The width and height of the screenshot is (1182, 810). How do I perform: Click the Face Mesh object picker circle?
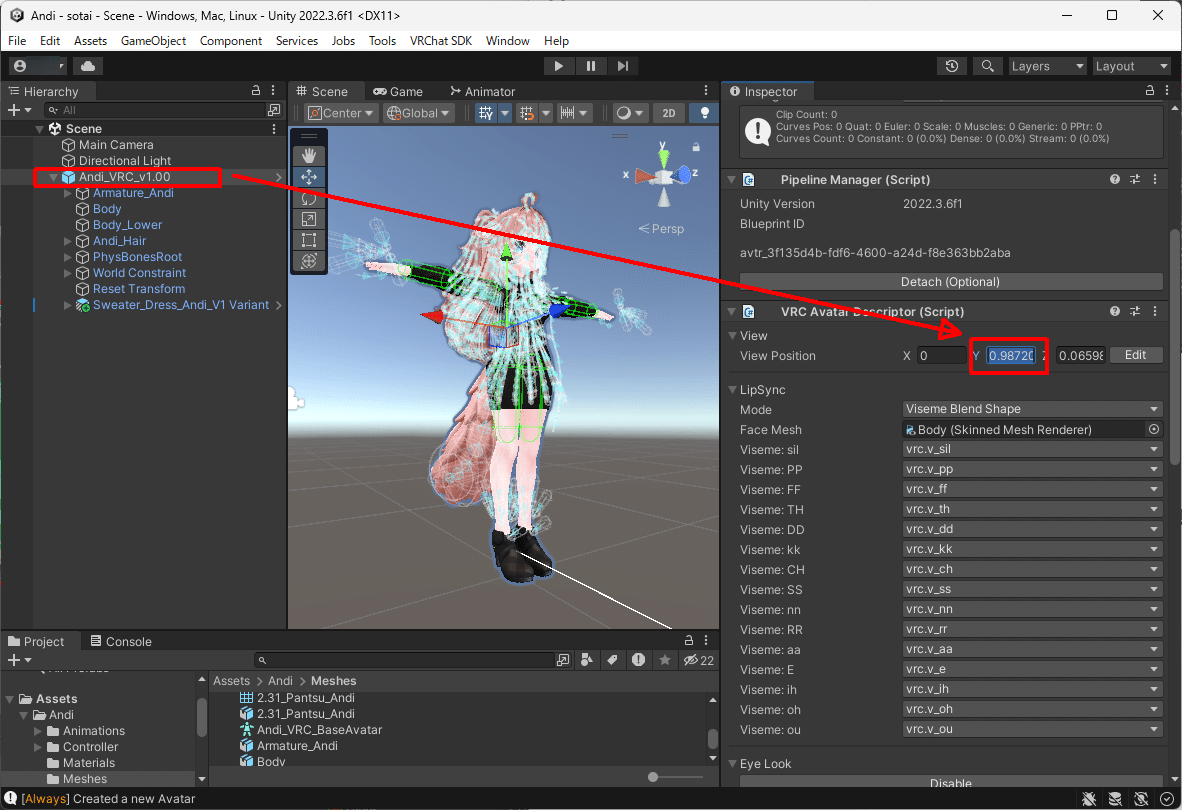(x=1153, y=429)
